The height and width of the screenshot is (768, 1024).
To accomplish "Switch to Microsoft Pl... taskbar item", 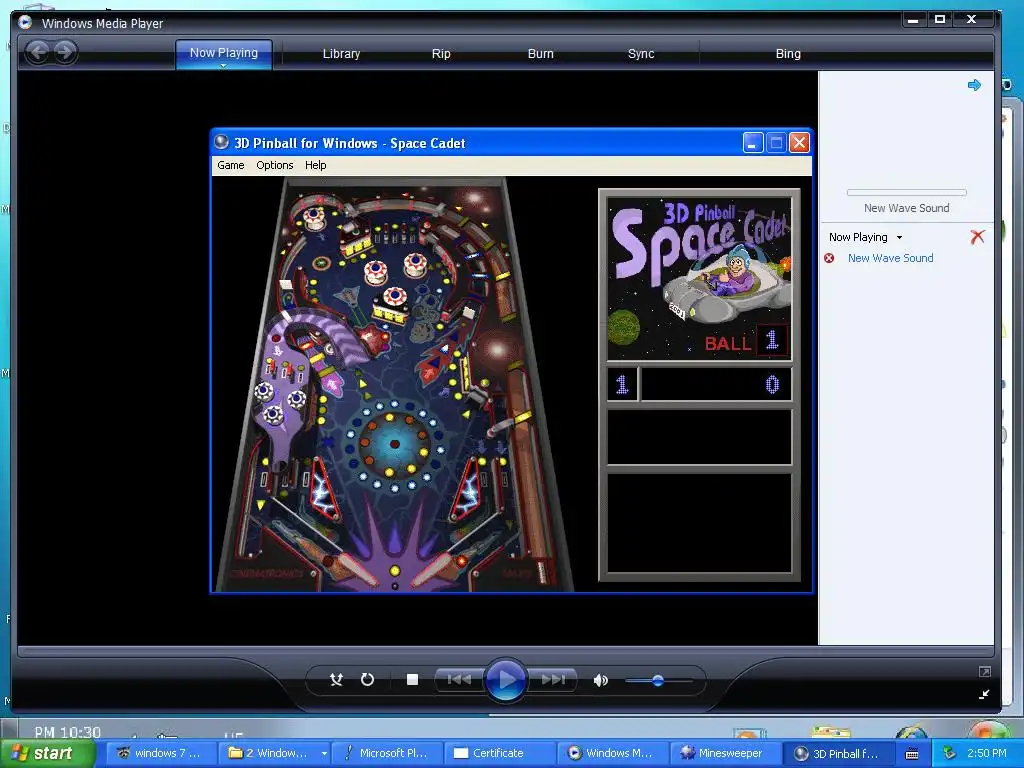I will point(387,753).
